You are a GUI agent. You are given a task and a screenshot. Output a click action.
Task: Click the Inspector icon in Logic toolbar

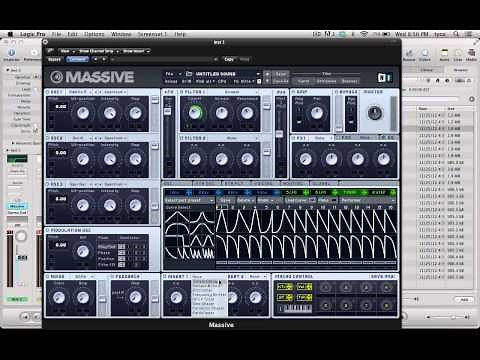pyautogui.click(x=12, y=55)
